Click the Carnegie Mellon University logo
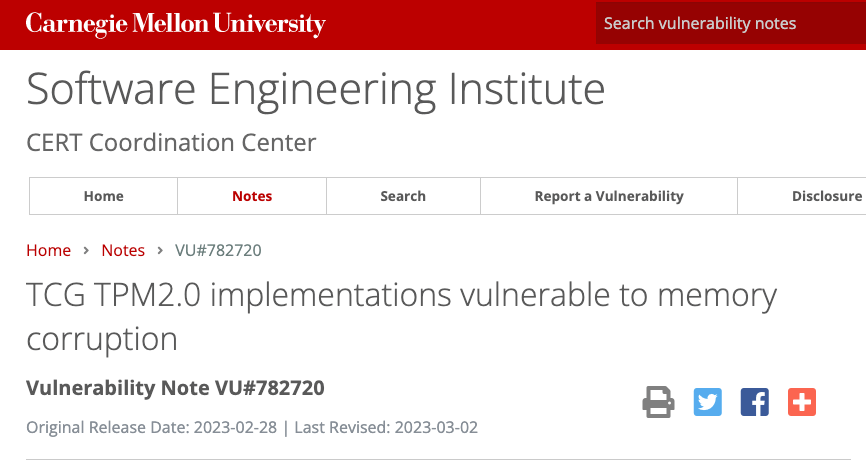Screen dimensions: 866x473 pos(176,24)
